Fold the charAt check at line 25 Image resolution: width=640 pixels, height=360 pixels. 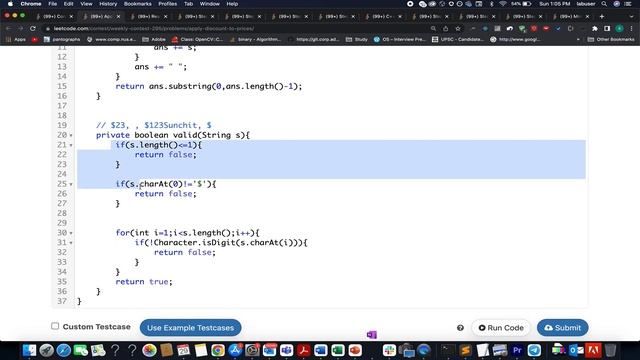(x=71, y=184)
